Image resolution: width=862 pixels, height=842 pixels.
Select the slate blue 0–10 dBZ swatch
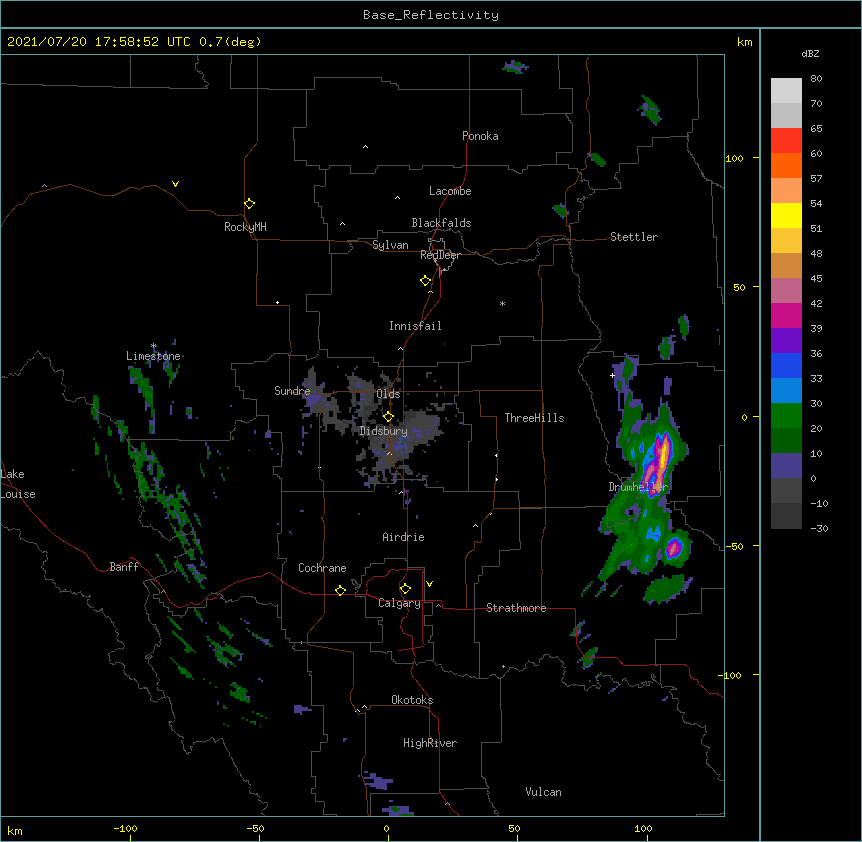tap(786, 466)
